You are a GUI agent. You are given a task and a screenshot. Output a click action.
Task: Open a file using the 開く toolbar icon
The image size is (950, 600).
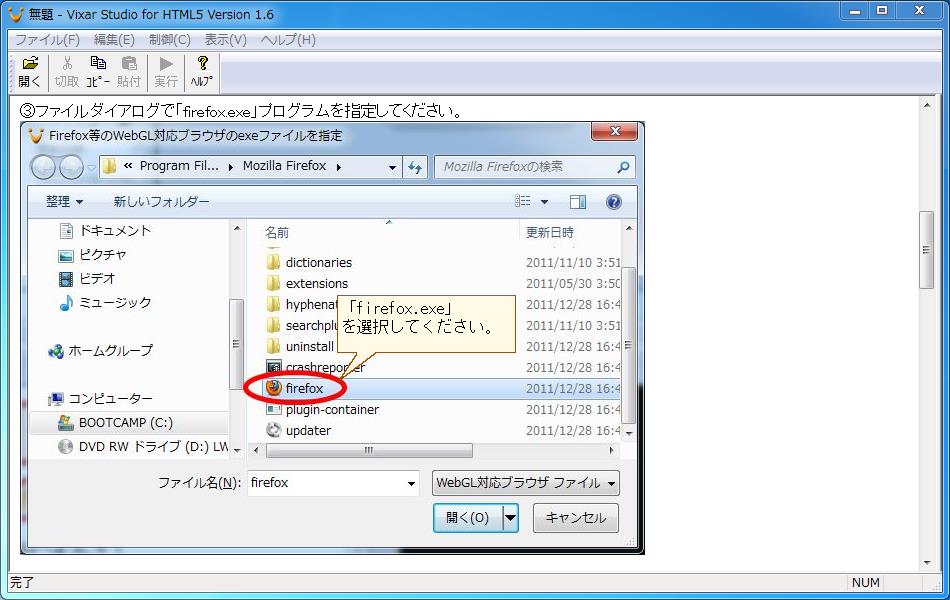click(x=29, y=70)
